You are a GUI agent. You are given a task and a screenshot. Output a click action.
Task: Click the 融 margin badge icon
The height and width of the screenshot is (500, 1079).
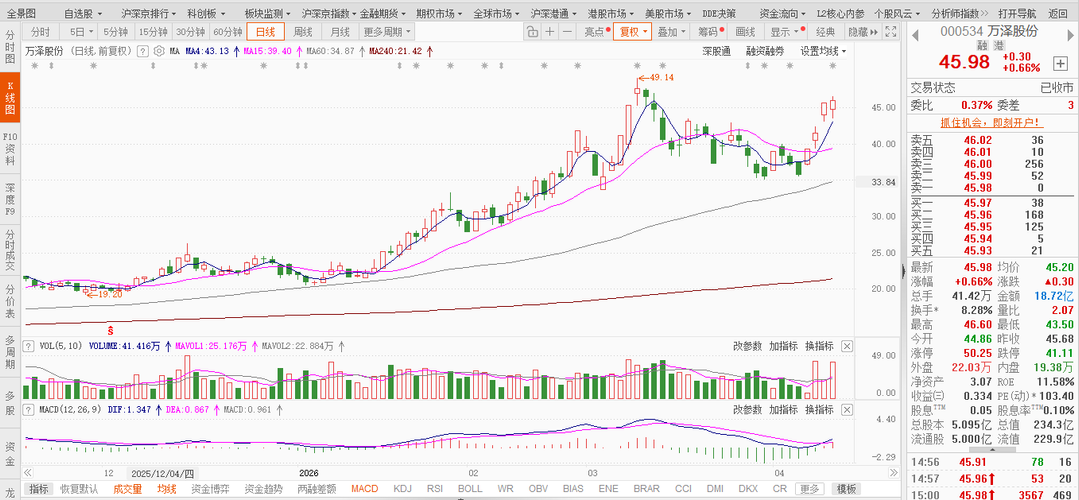[x=982, y=45]
